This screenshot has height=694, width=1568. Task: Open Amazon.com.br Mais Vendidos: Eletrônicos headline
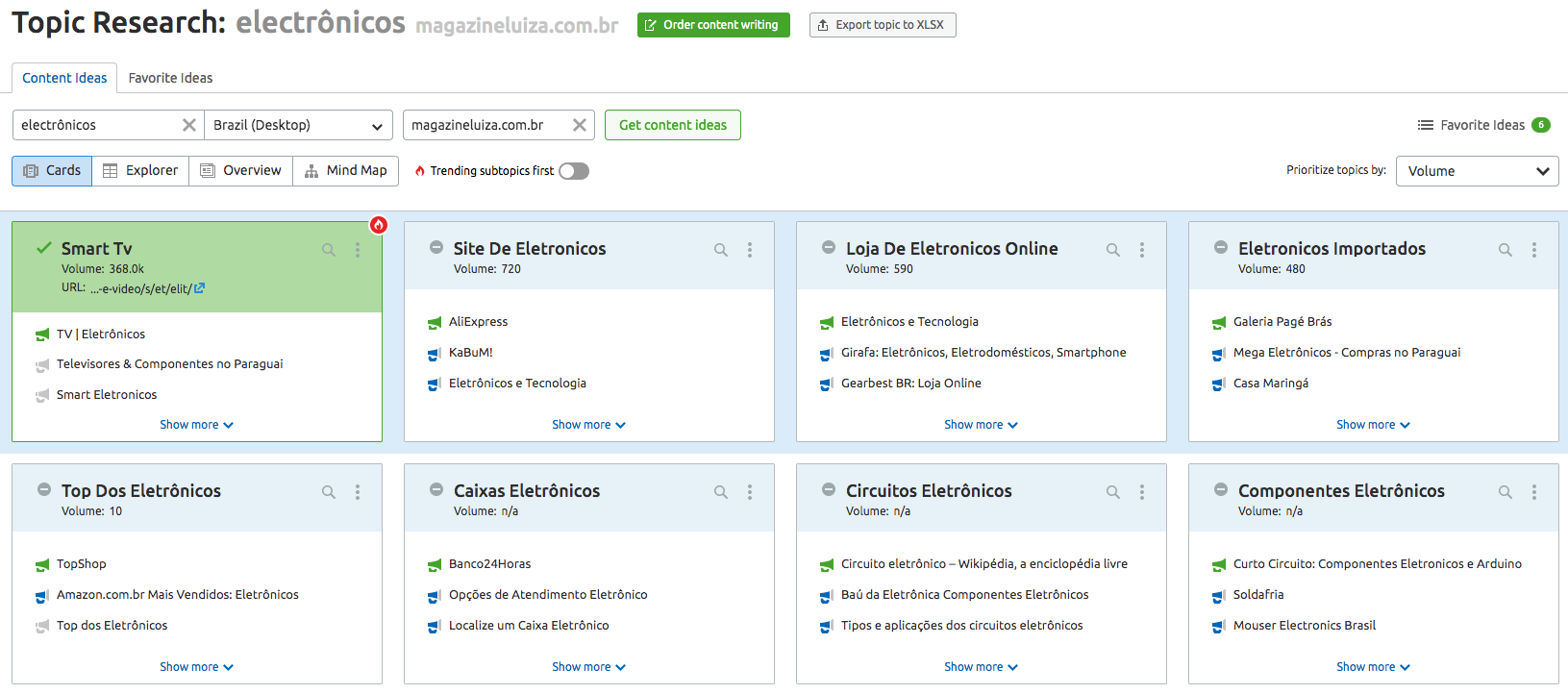178,595
